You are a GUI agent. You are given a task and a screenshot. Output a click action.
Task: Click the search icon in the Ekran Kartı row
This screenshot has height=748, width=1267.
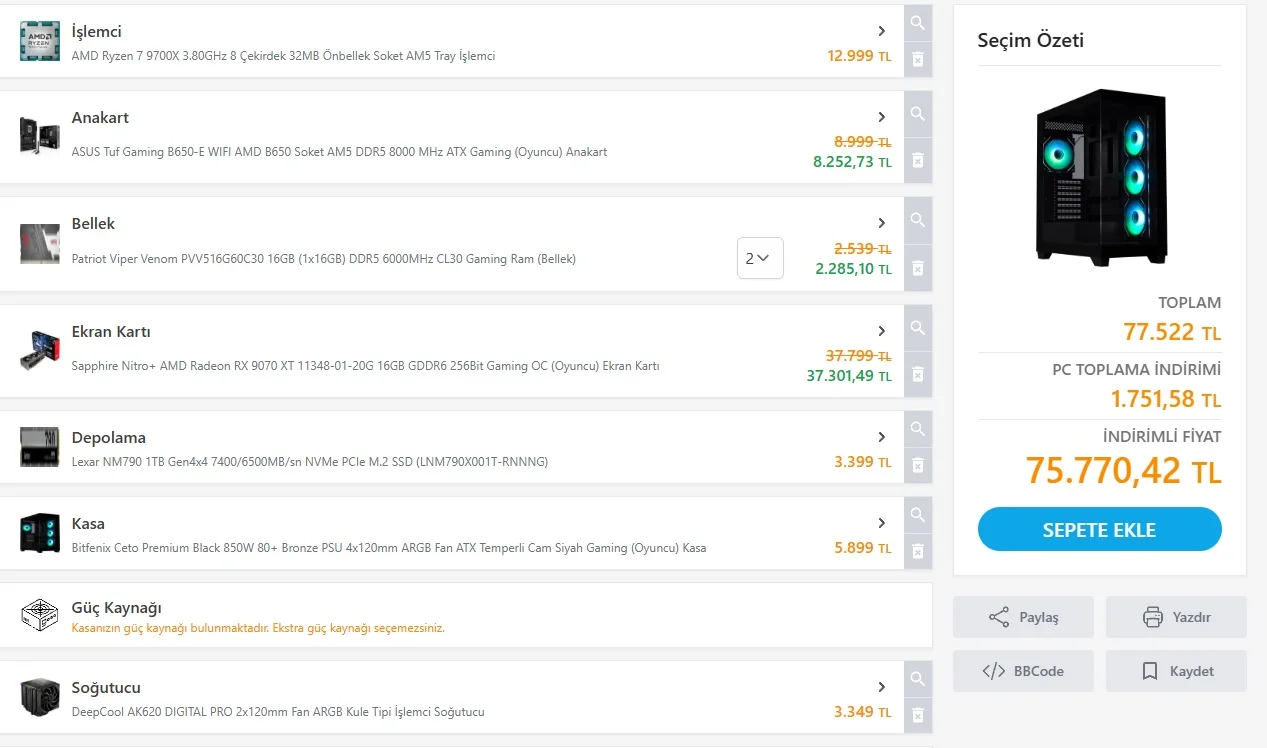(x=917, y=327)
